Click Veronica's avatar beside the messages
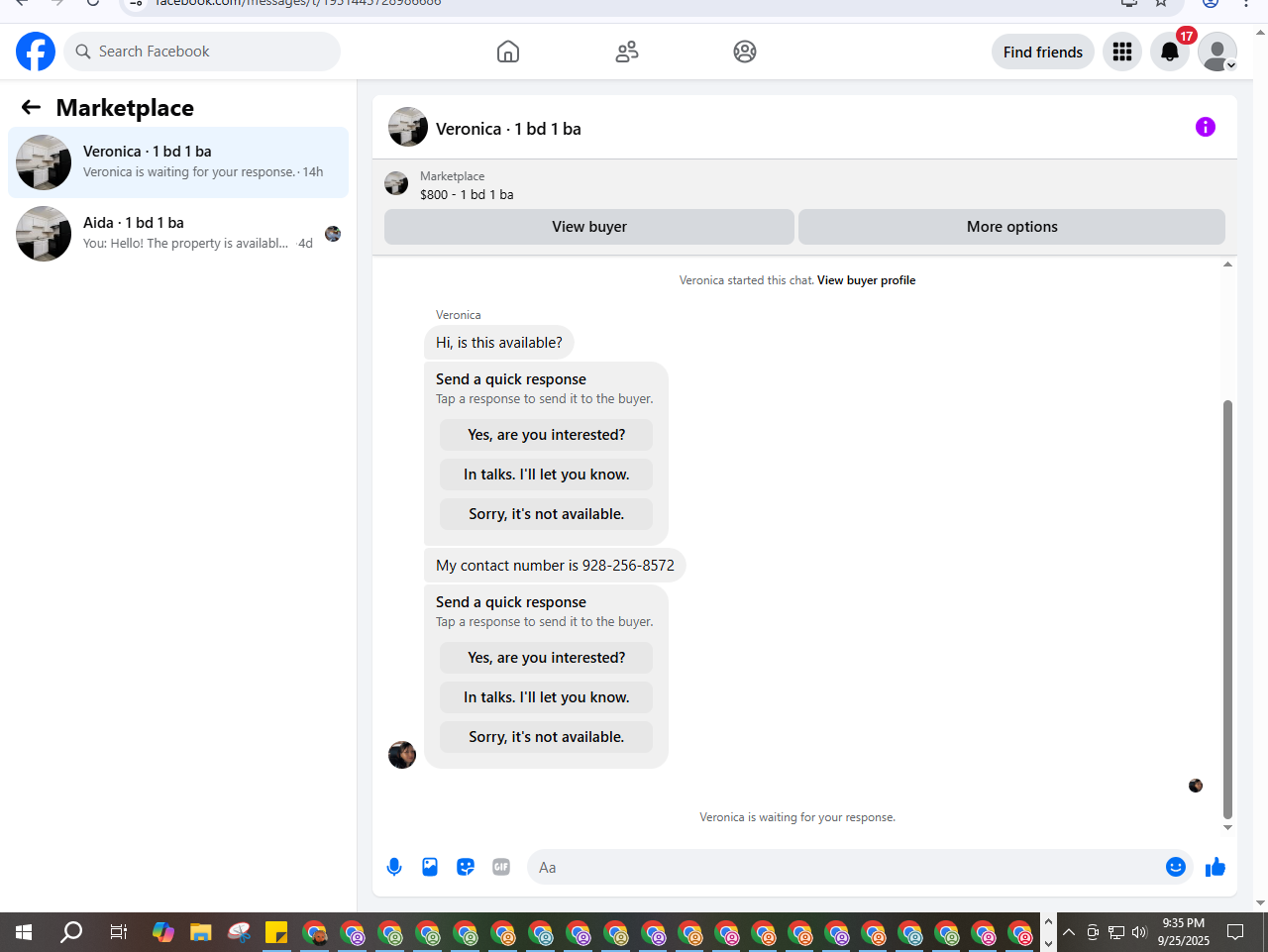This screenshot has height=952, width=1268. coord(402,755)
